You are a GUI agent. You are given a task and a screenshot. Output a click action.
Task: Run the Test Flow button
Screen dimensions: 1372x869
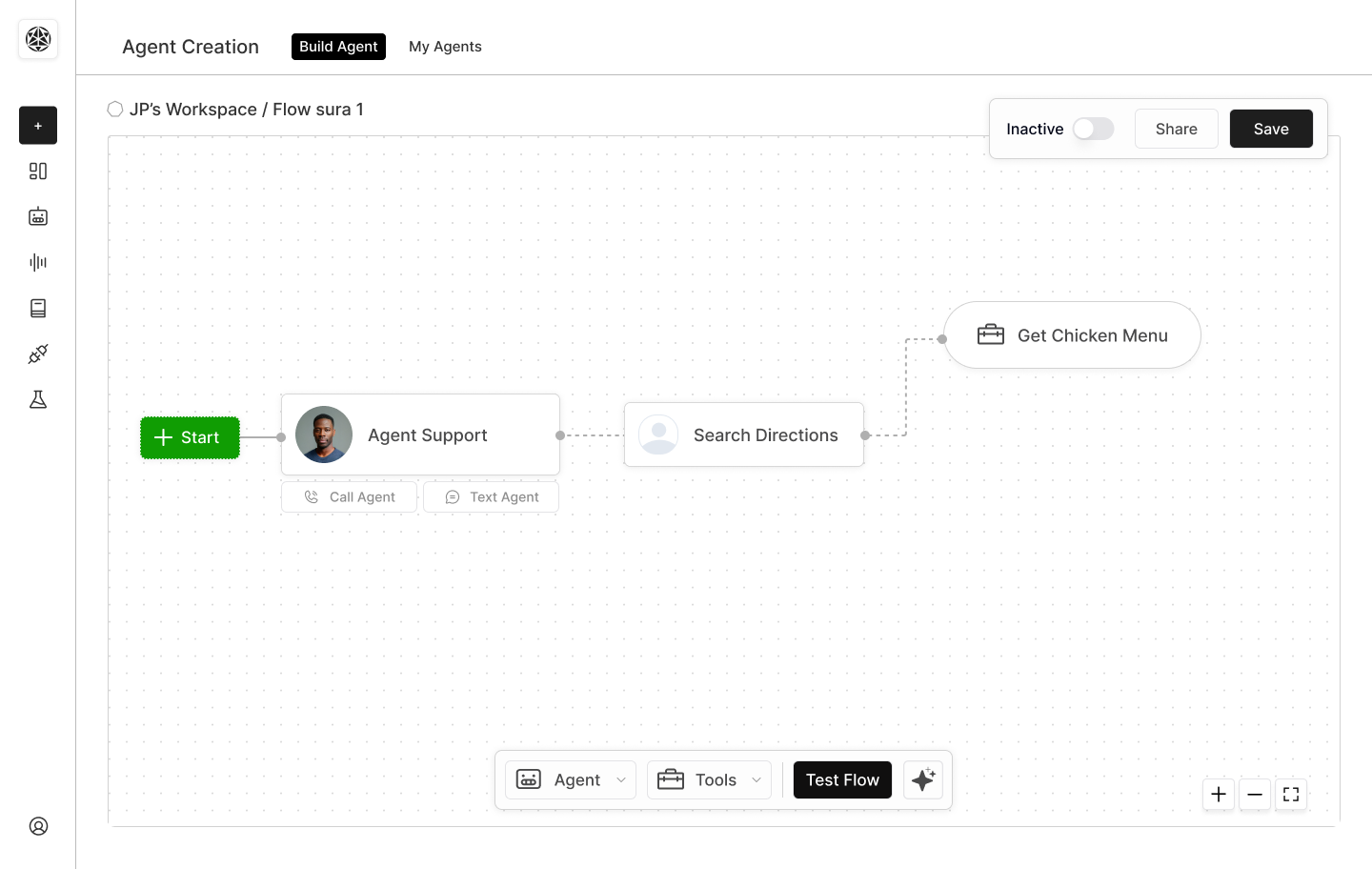point(842,779)
